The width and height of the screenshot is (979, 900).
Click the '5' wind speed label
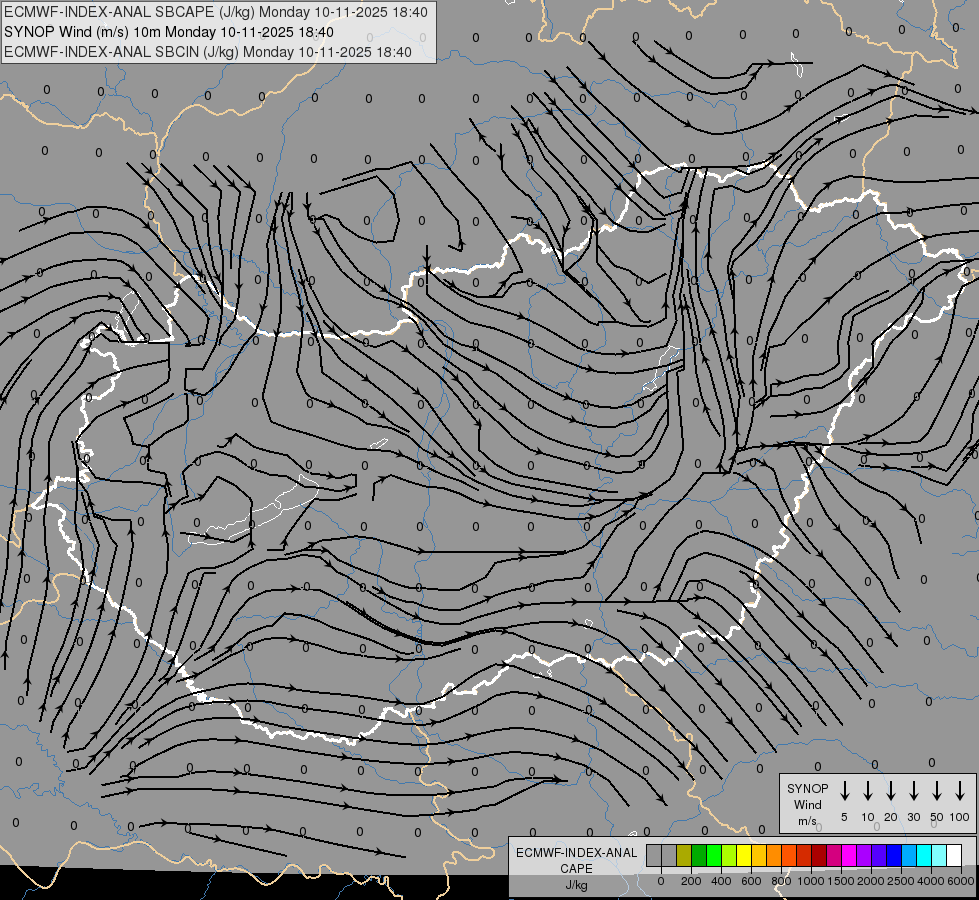tap(844, 817)
